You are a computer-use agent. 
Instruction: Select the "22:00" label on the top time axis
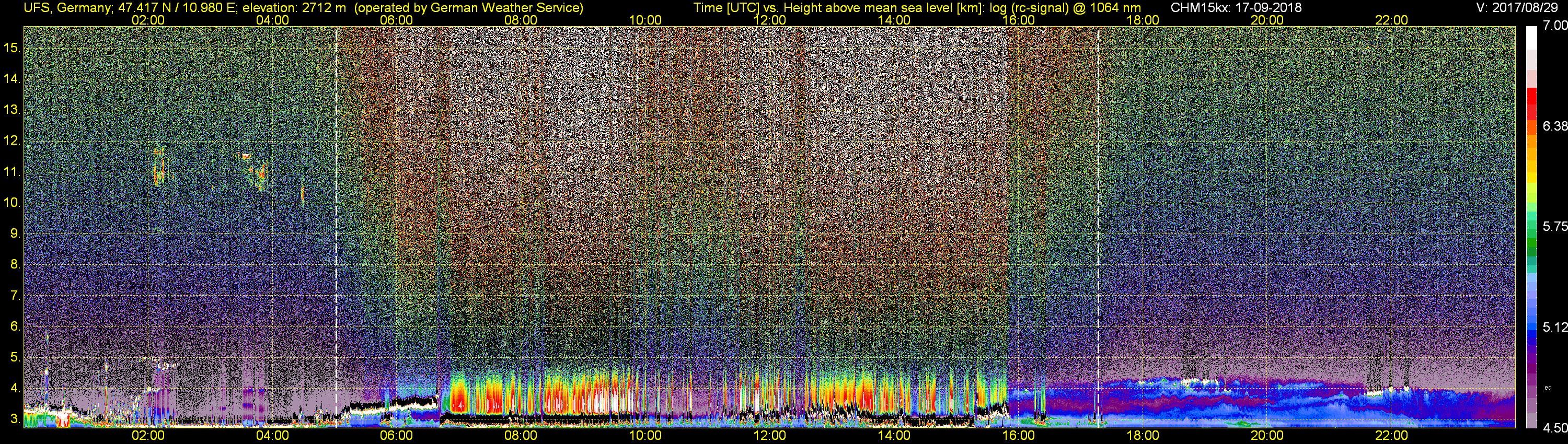(x=1391, y=20)
